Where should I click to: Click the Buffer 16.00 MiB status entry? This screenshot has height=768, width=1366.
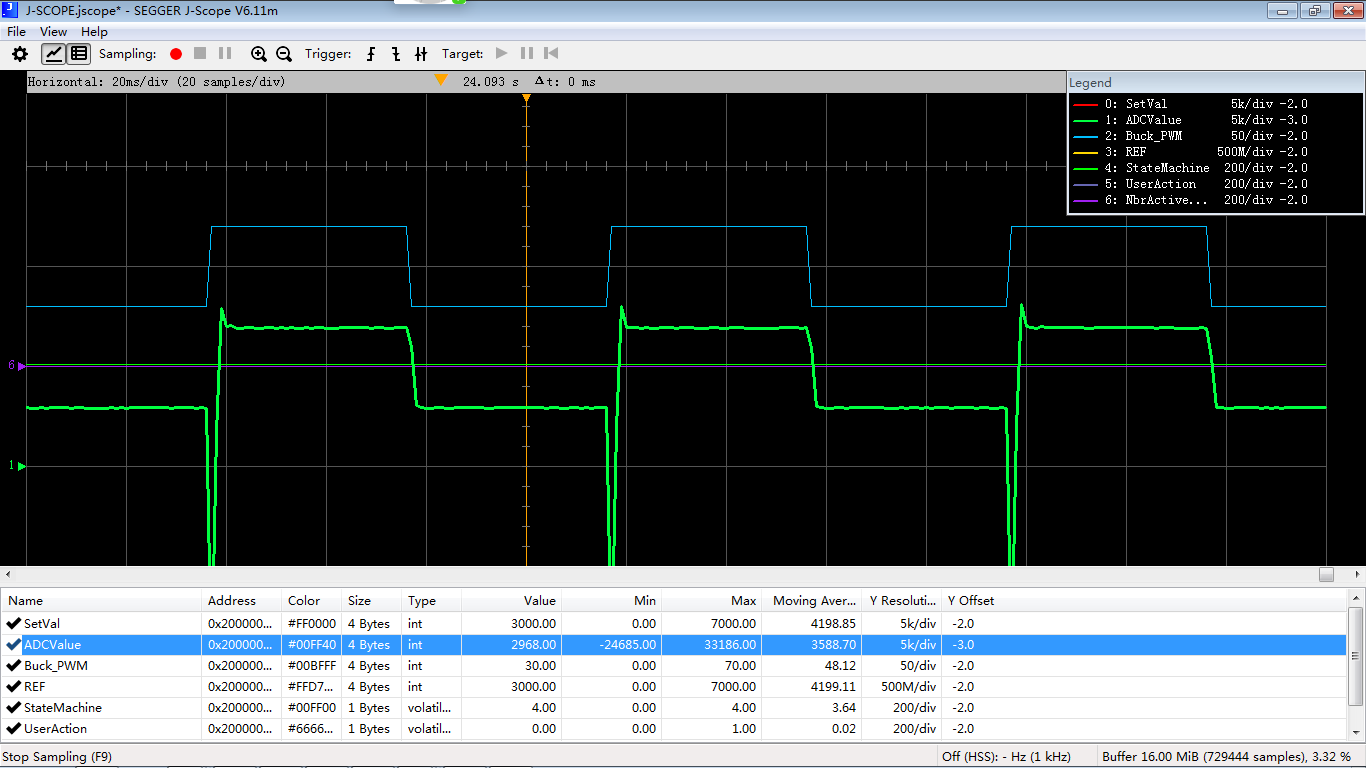(1226, 757)
